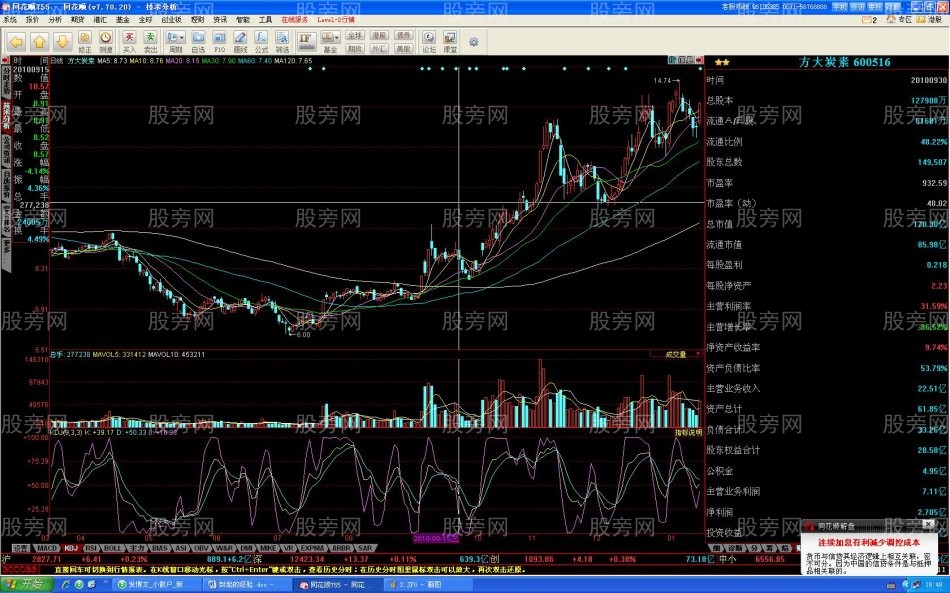Click the yellow left arrow back button
The width and height of the screenshot is (950, 593).
tap(16, 41)
